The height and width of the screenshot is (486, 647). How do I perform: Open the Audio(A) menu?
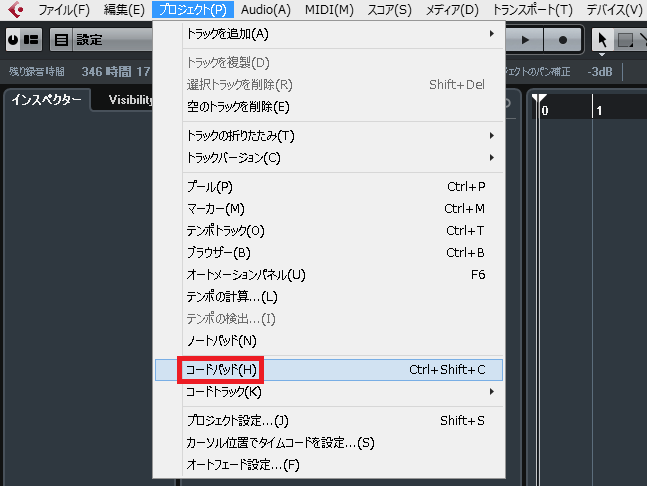point(266,9)
